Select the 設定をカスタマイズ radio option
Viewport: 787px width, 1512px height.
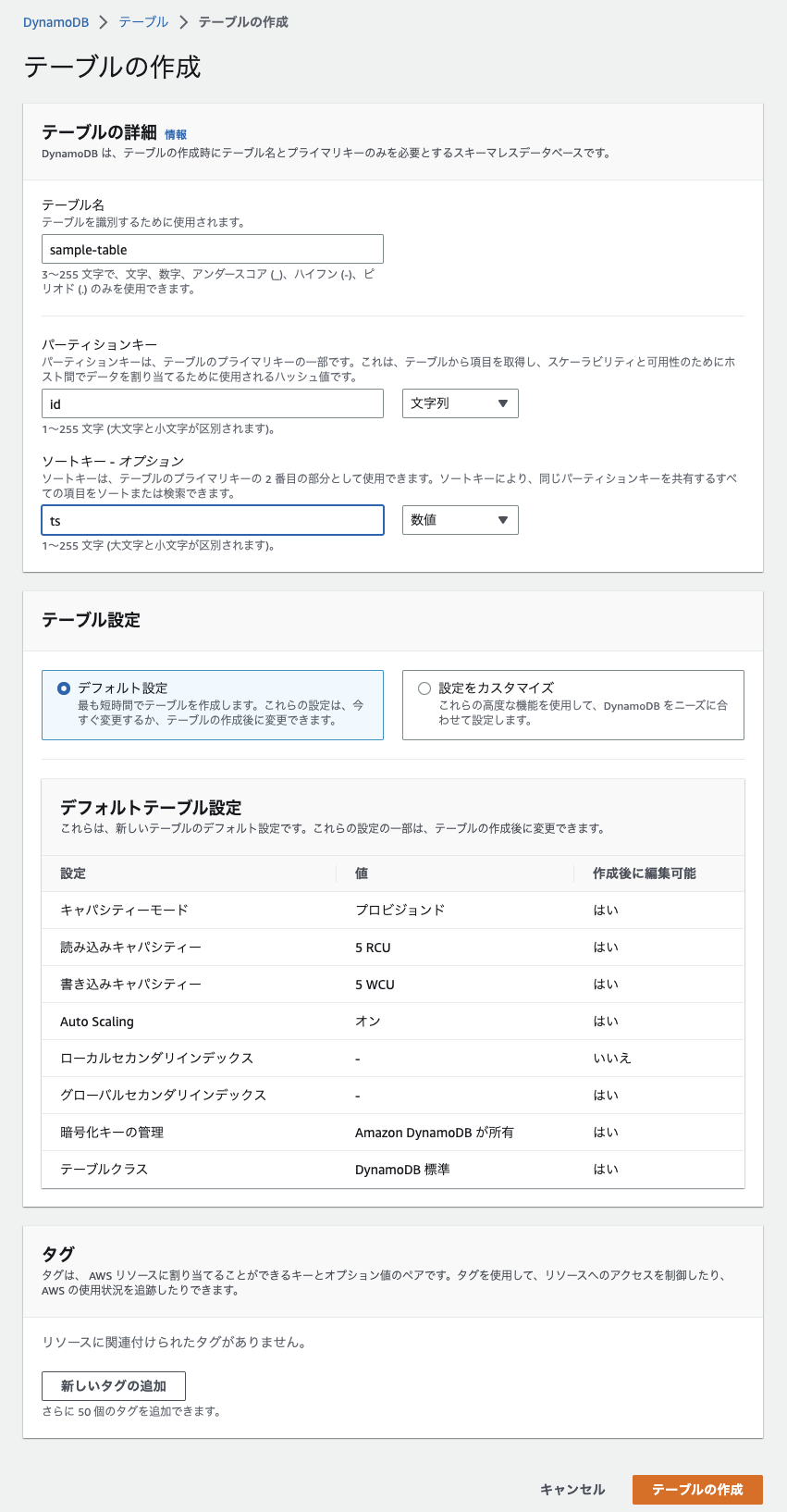(x=424, y=688)
